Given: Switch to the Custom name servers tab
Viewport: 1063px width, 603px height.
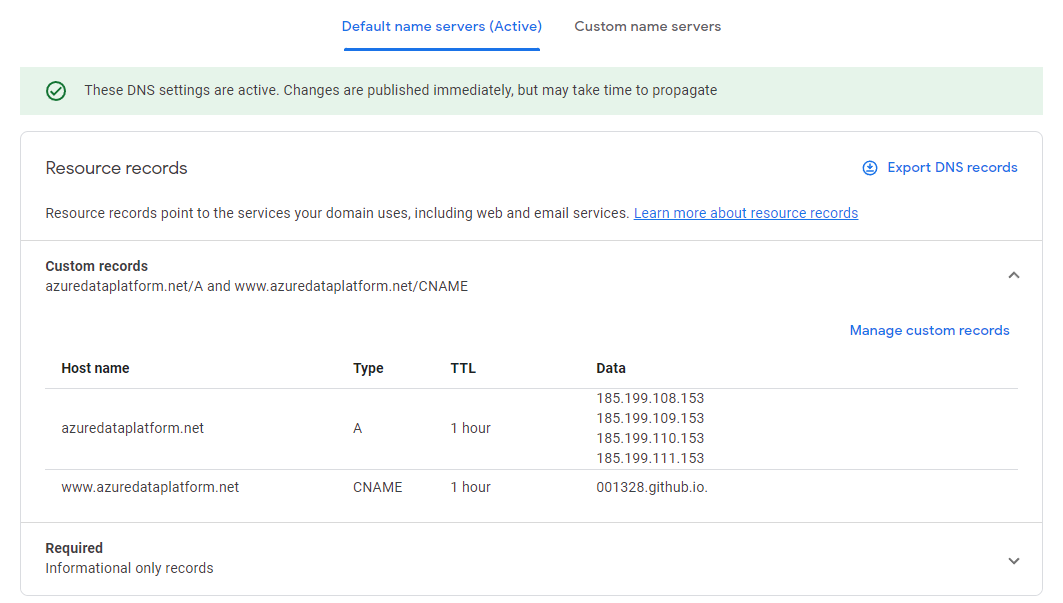Looking at the screenshot, I should click(x=647, y=26).
